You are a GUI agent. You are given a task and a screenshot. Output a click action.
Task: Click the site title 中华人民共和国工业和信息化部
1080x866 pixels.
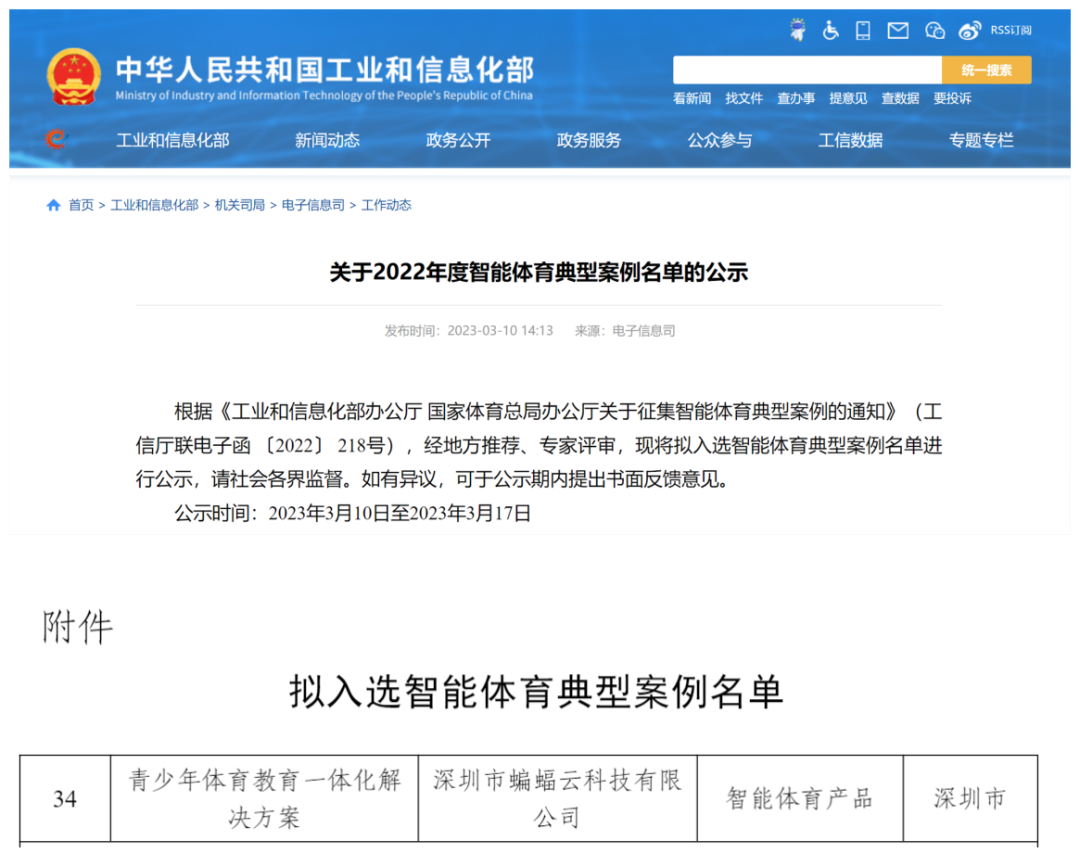pyautogui.click(x=324, y=70)
